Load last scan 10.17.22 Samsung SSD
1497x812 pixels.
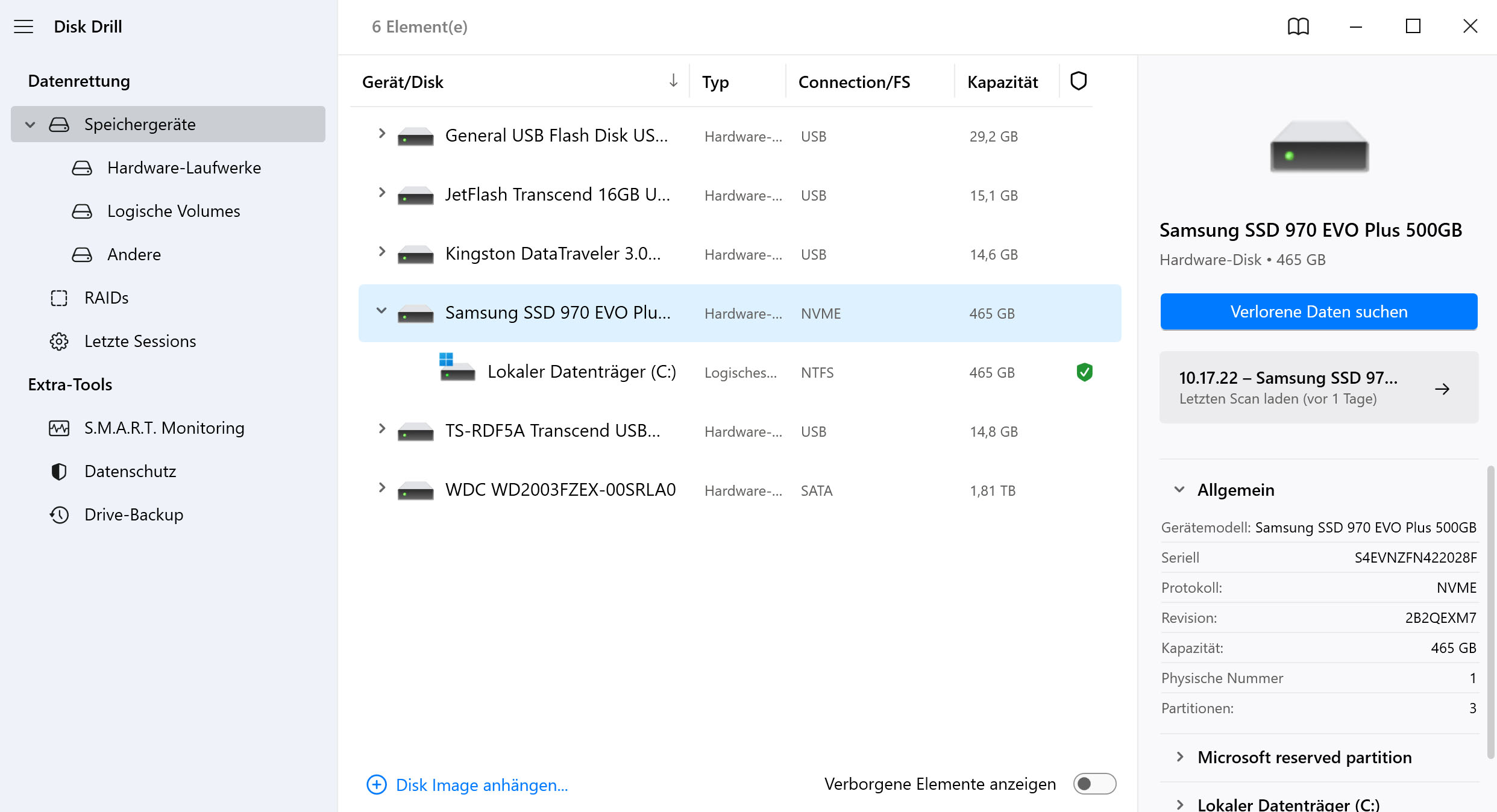[1319, 387]
